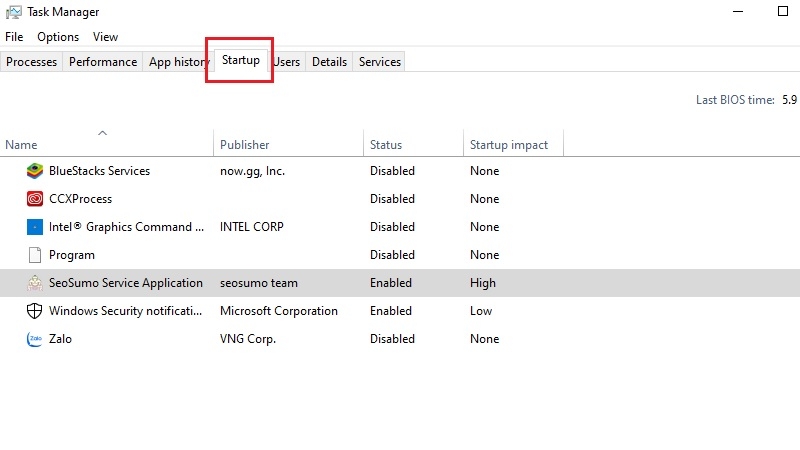Click the SeoSumo Service Application icon
The image size is (800, 450).
point(34,283)
